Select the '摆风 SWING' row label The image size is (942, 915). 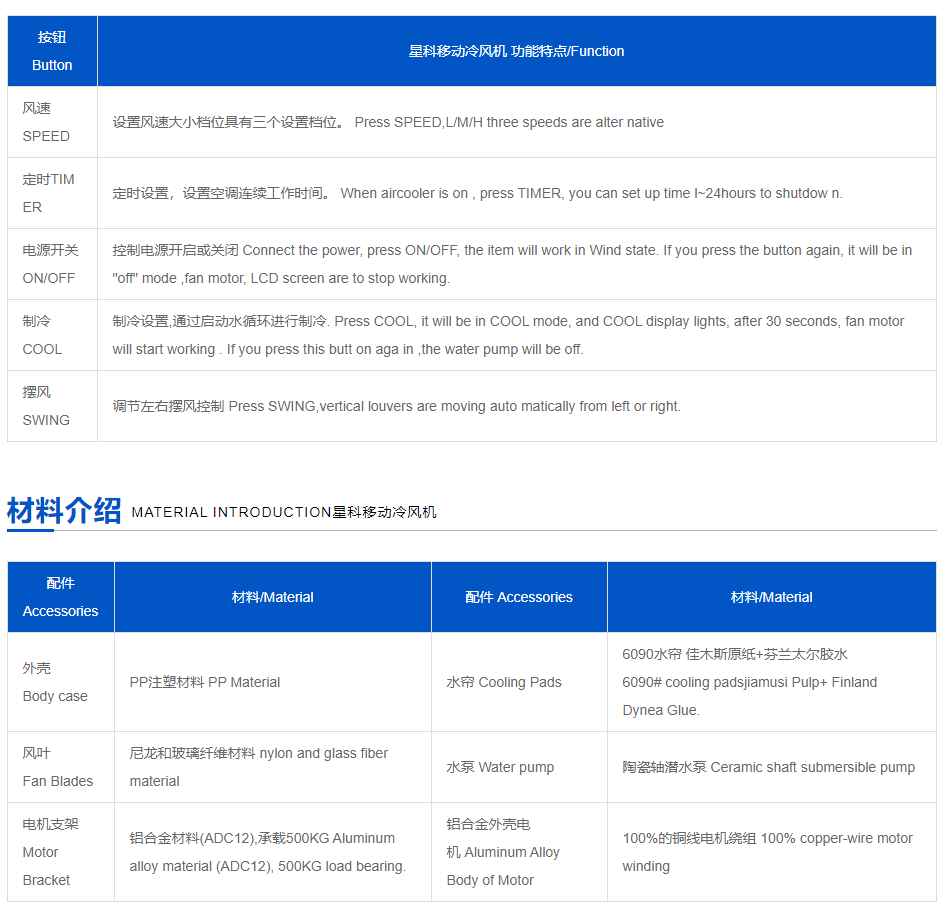click(52, 406)
